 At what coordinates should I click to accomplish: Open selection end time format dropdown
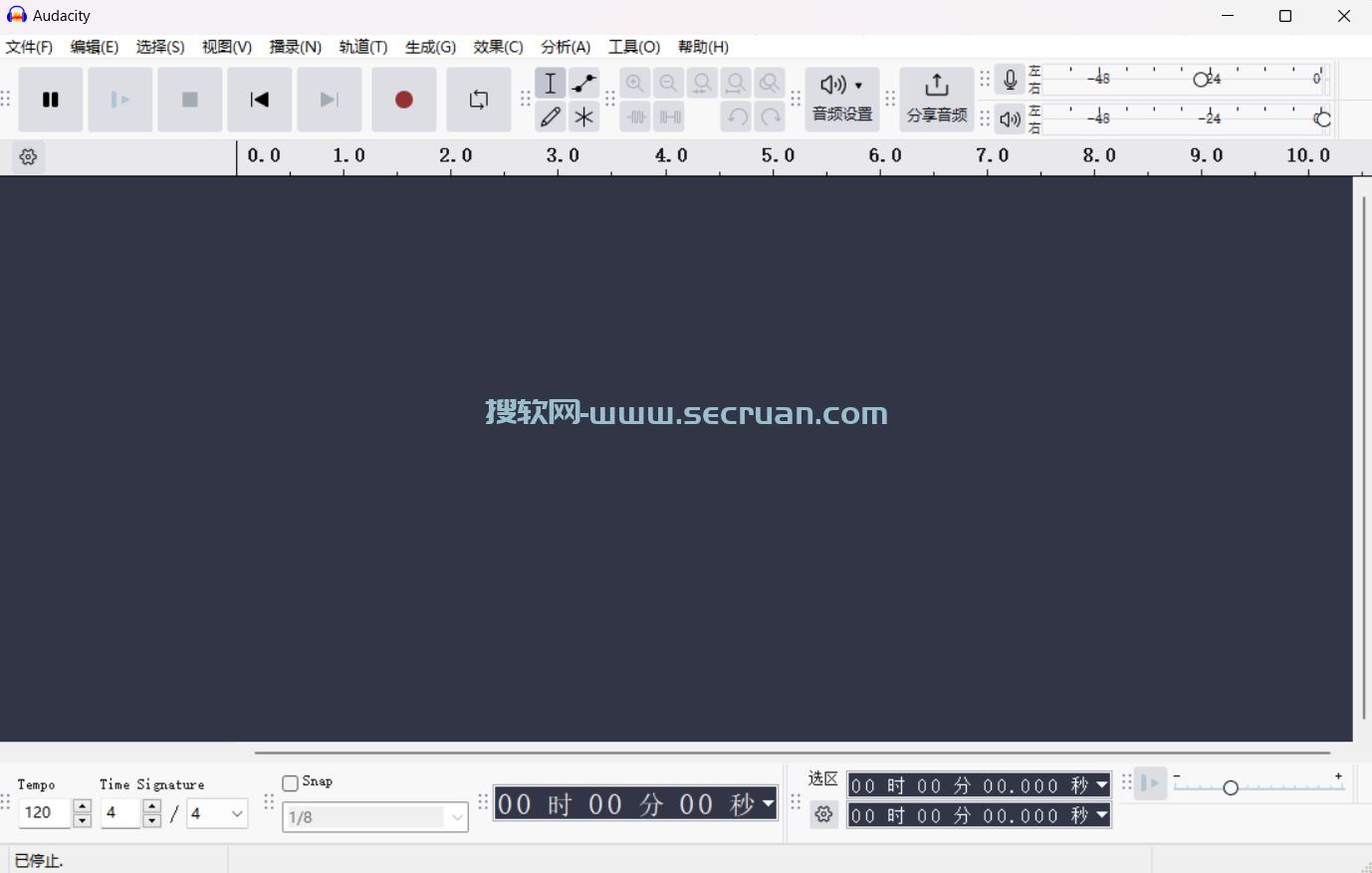tap(1102, 815)
